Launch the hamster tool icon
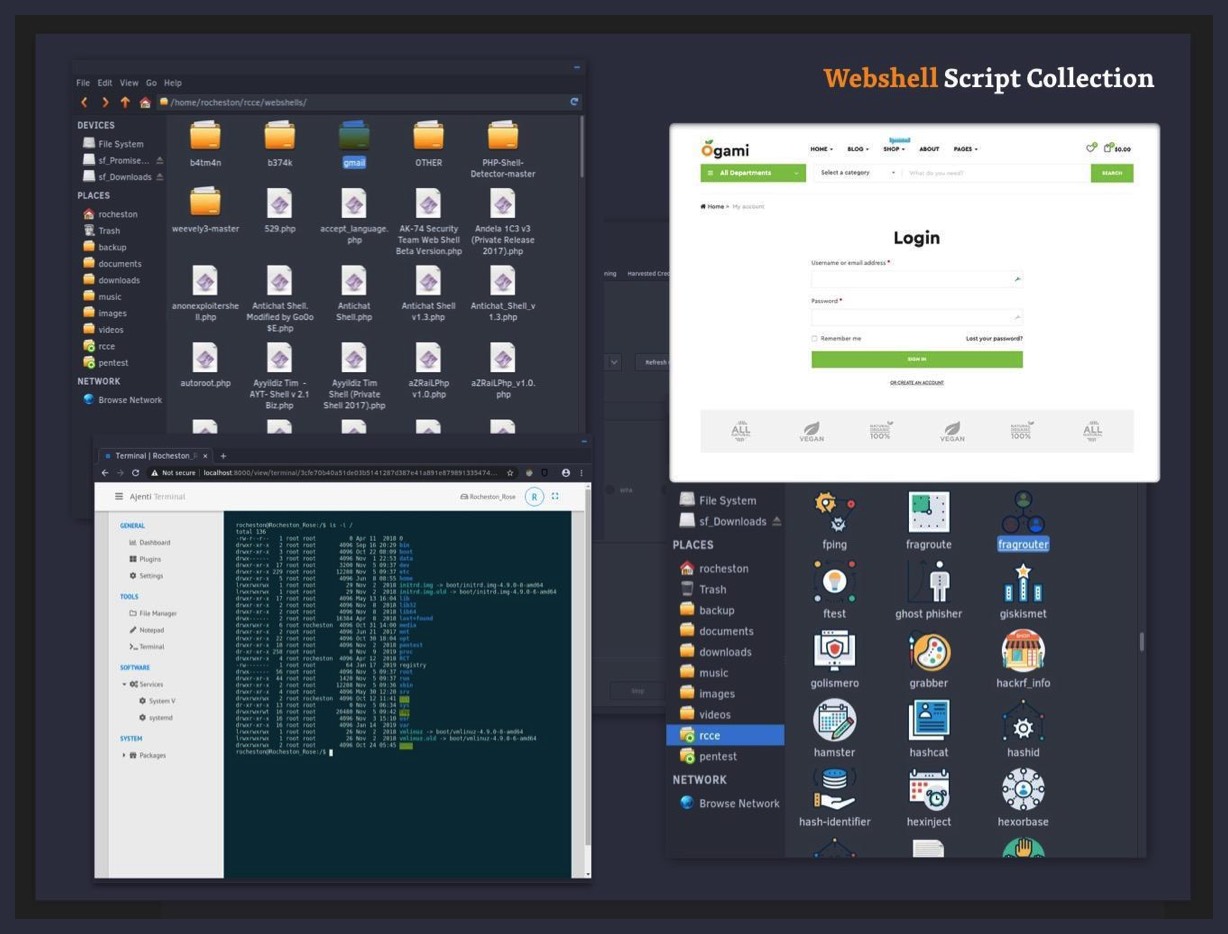The width and height of the screenshot is (1228, 934). coord(834,720)
